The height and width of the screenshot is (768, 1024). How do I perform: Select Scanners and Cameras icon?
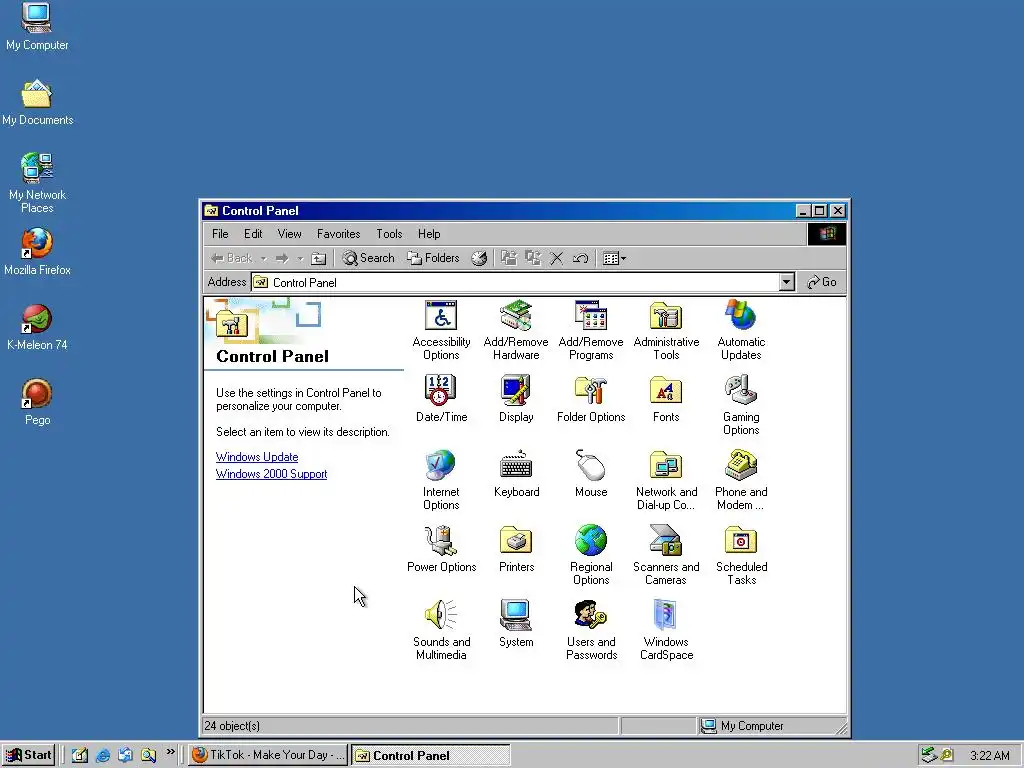tap(666, 555)
